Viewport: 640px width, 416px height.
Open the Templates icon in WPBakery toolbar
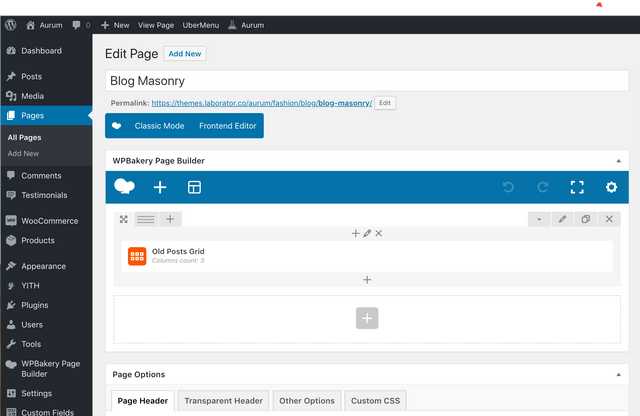pyautogui.click(x=195, y=187)
